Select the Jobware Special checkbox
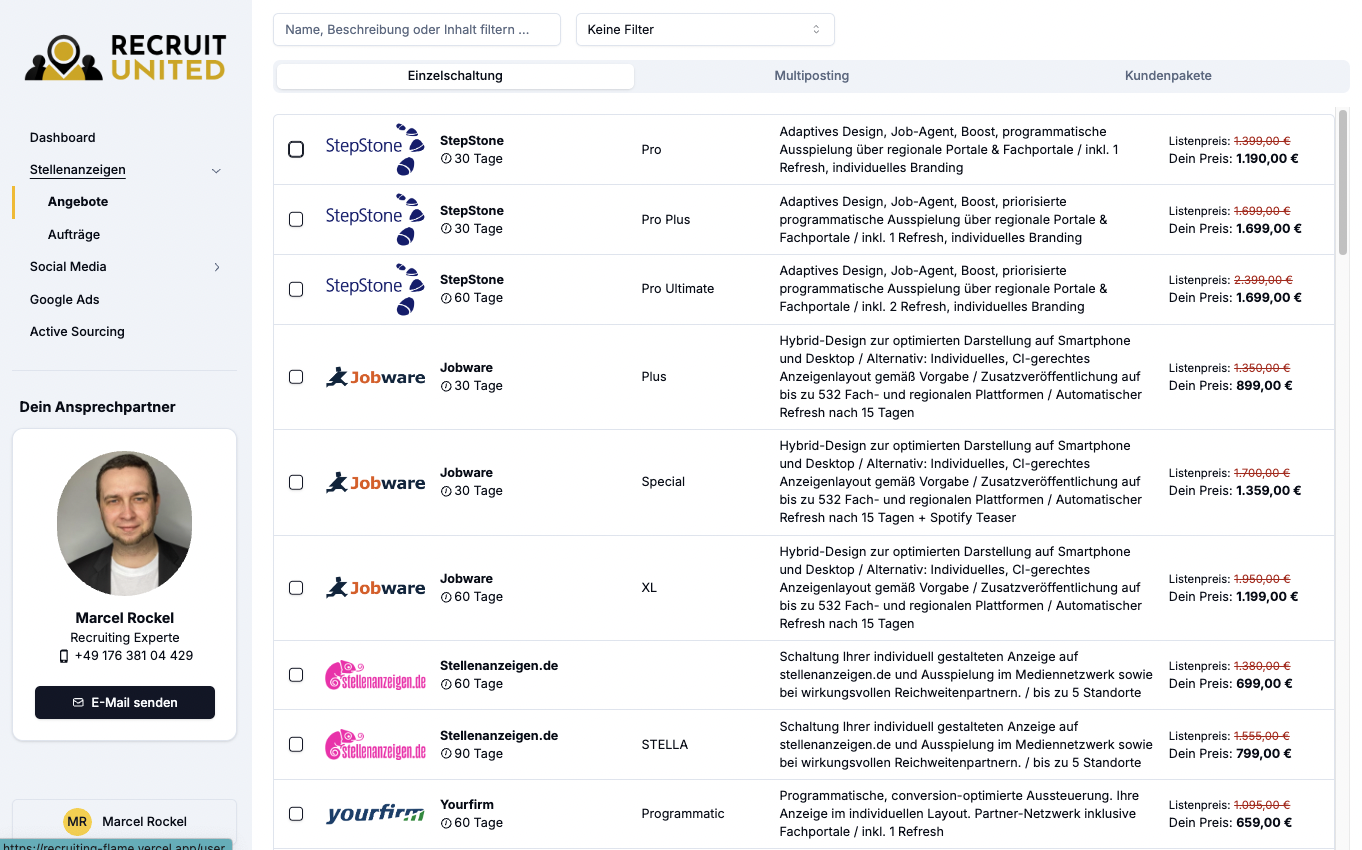This screenshot has width=1362, height=850. coord(296,482)
